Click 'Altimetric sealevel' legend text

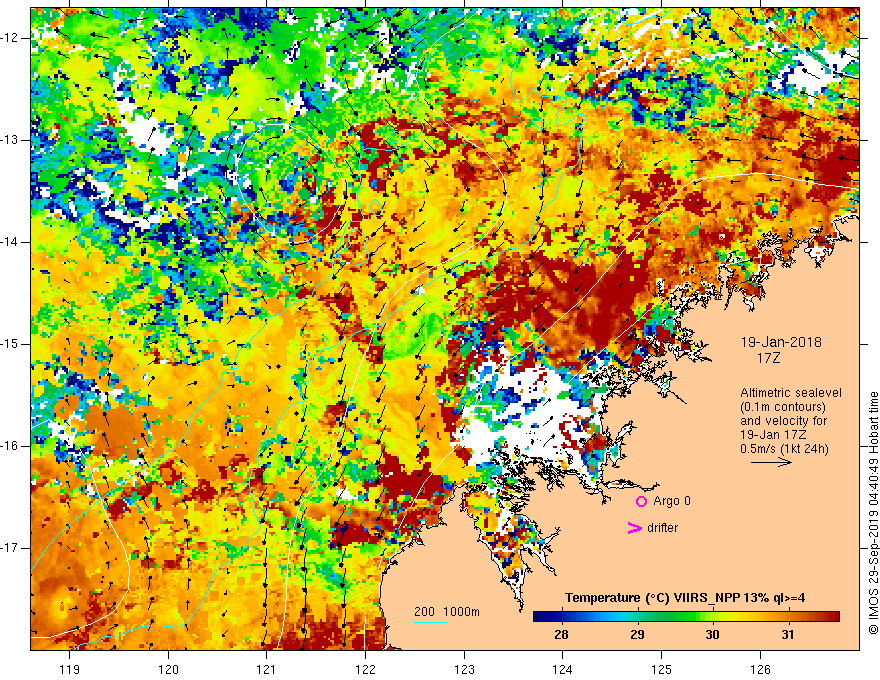click(x=791, y=393)
